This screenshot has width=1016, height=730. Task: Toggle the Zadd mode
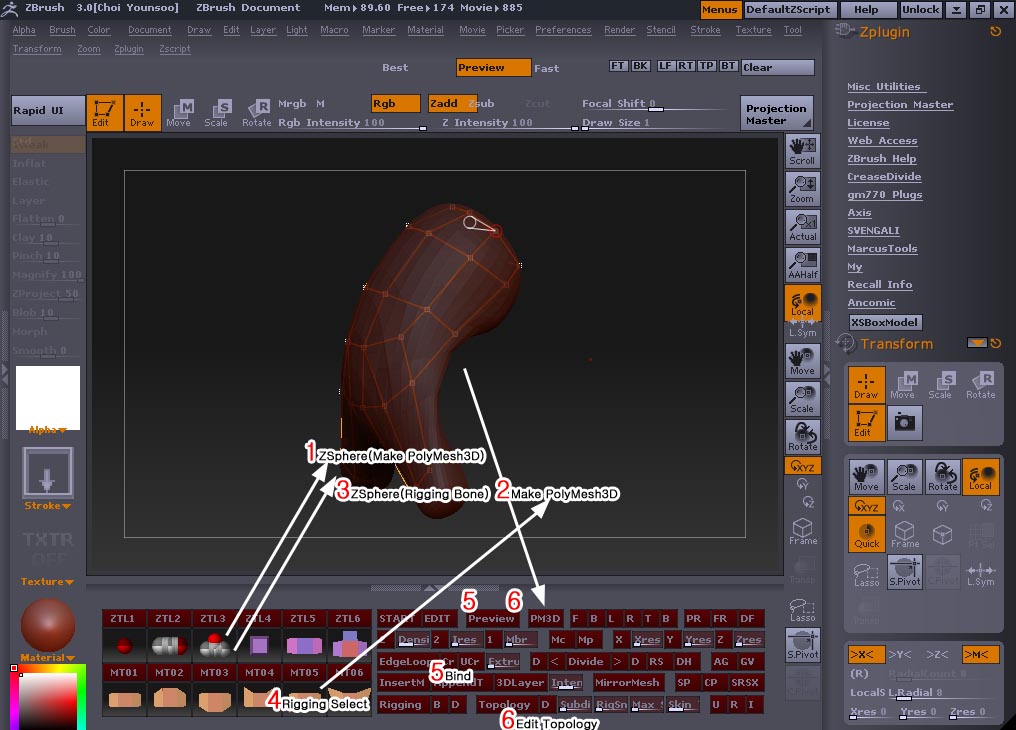pyautogui.click(x=444, y=103)
